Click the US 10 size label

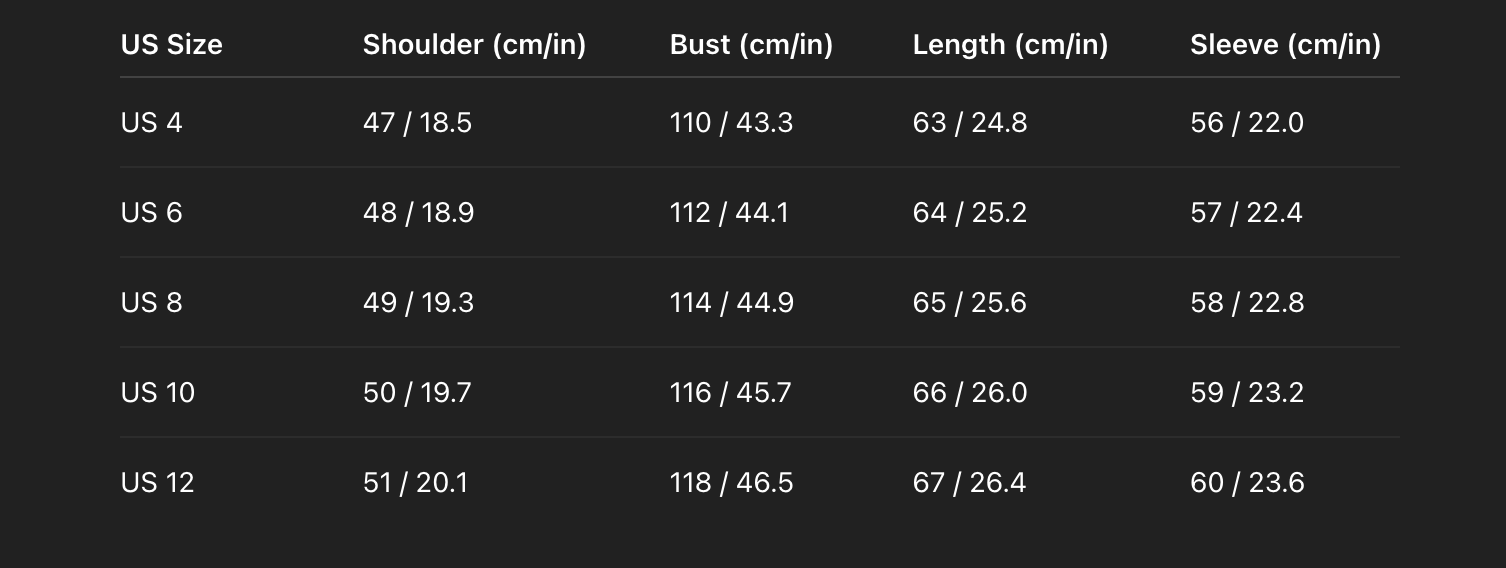[x=158, y=393]
